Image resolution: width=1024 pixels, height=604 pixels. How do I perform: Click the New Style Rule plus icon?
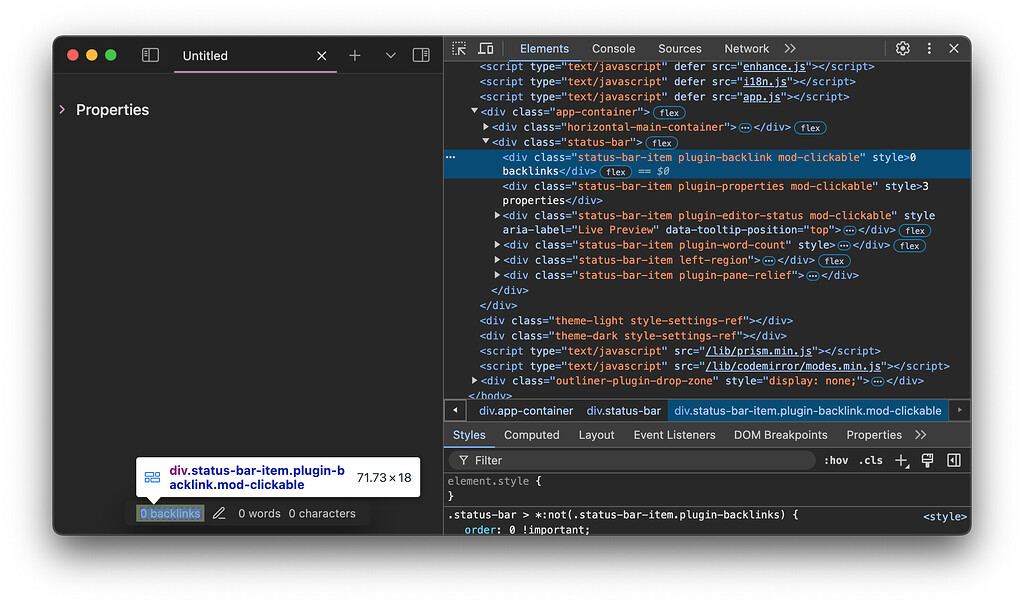(x=900, y=460)
